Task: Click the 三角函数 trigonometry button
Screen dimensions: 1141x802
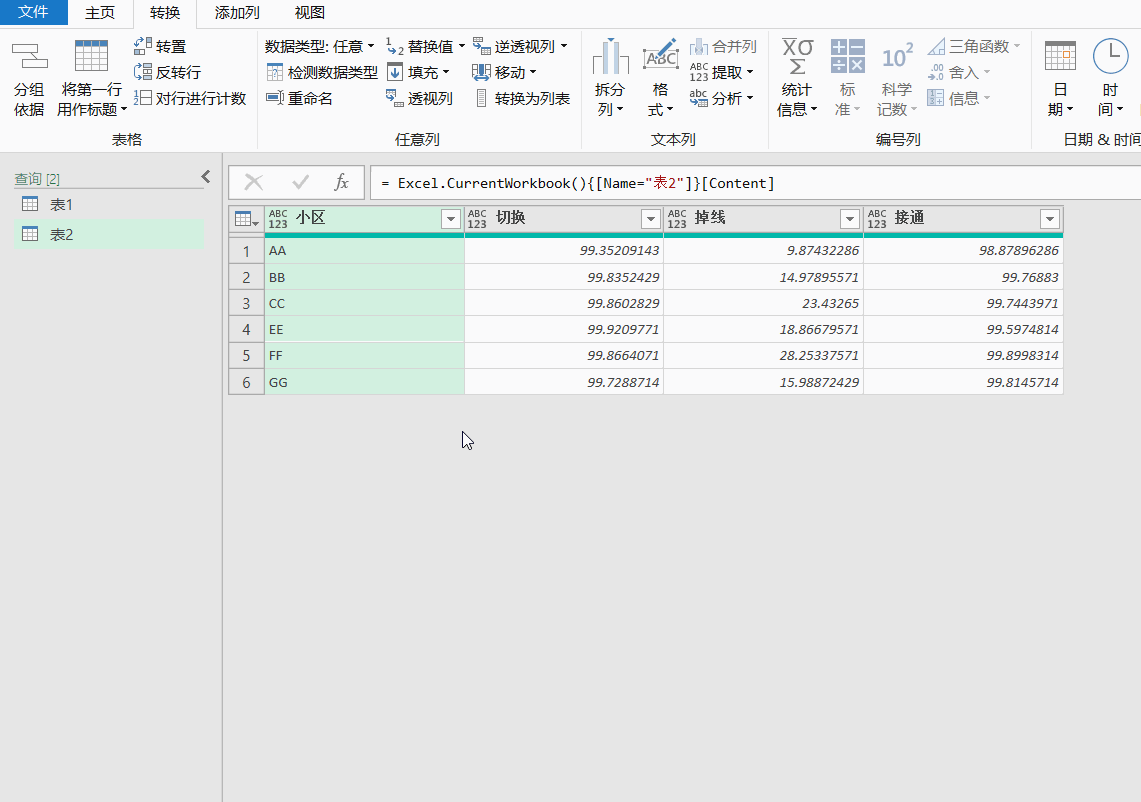Action: [974, 47]
